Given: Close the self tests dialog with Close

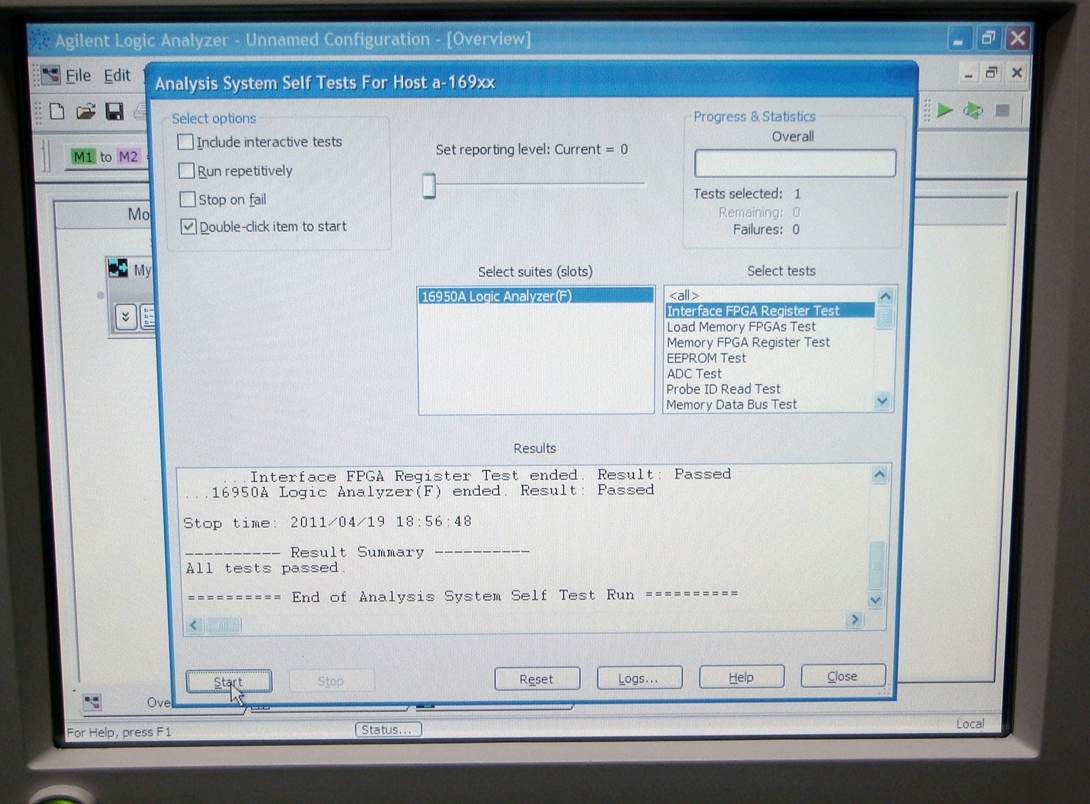Looking at the screenshot, I should pyautogui.click(x=843, y=675).
